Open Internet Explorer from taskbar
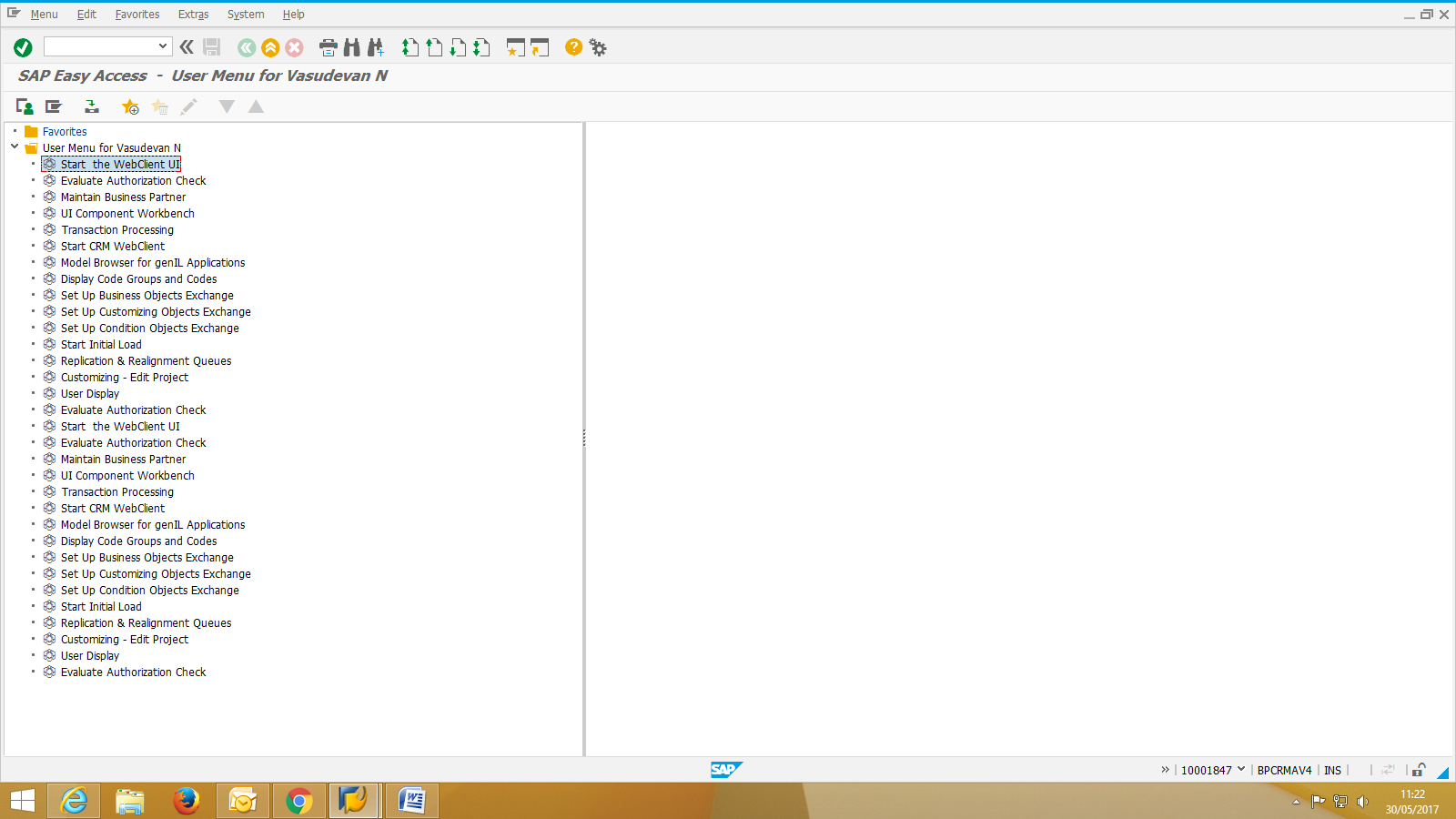This screenshot has height=819, width=1456. (74, 801)
